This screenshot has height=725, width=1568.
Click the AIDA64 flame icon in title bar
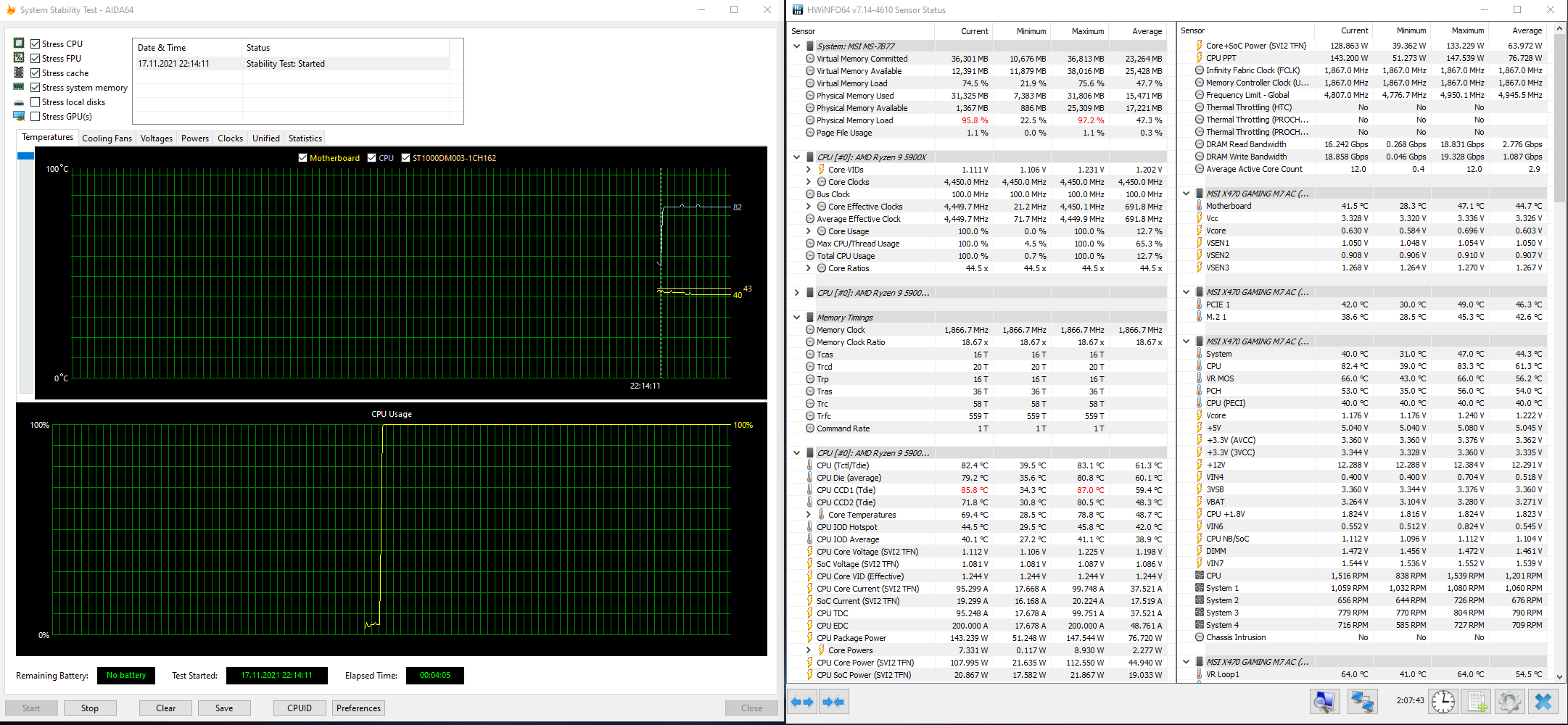(11, 10)
